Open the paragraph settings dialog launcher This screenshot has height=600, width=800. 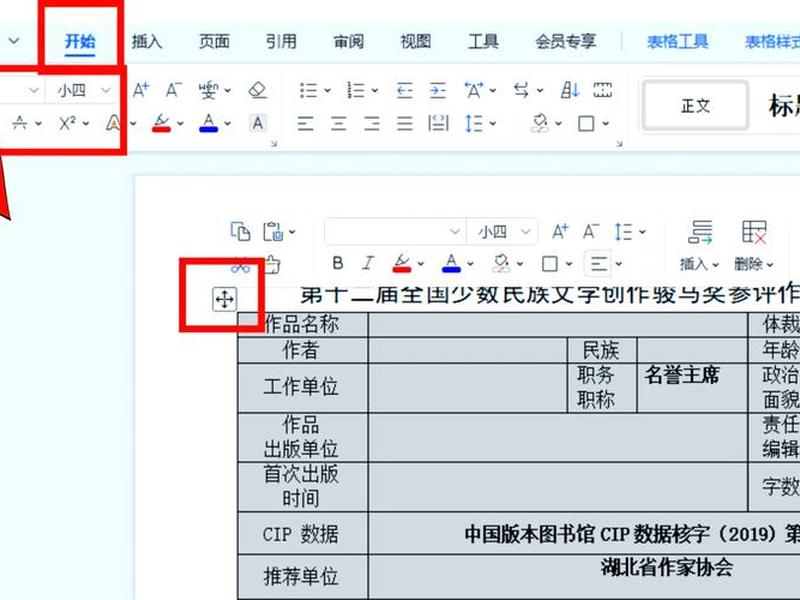click(619, 144)
